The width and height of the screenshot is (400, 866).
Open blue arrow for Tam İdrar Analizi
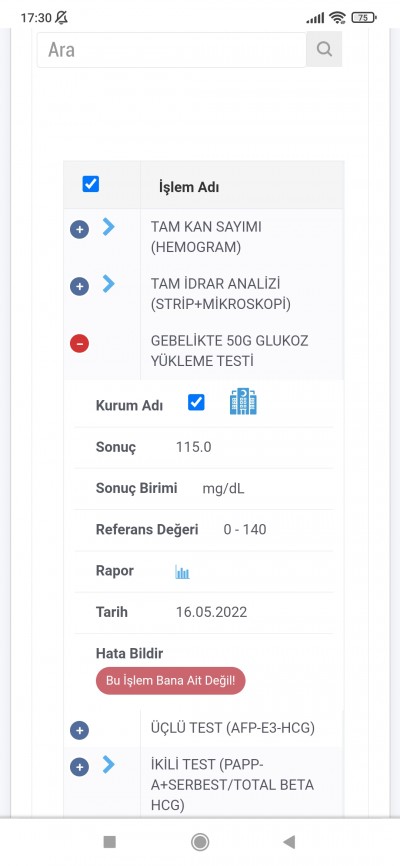pos(108,284)
